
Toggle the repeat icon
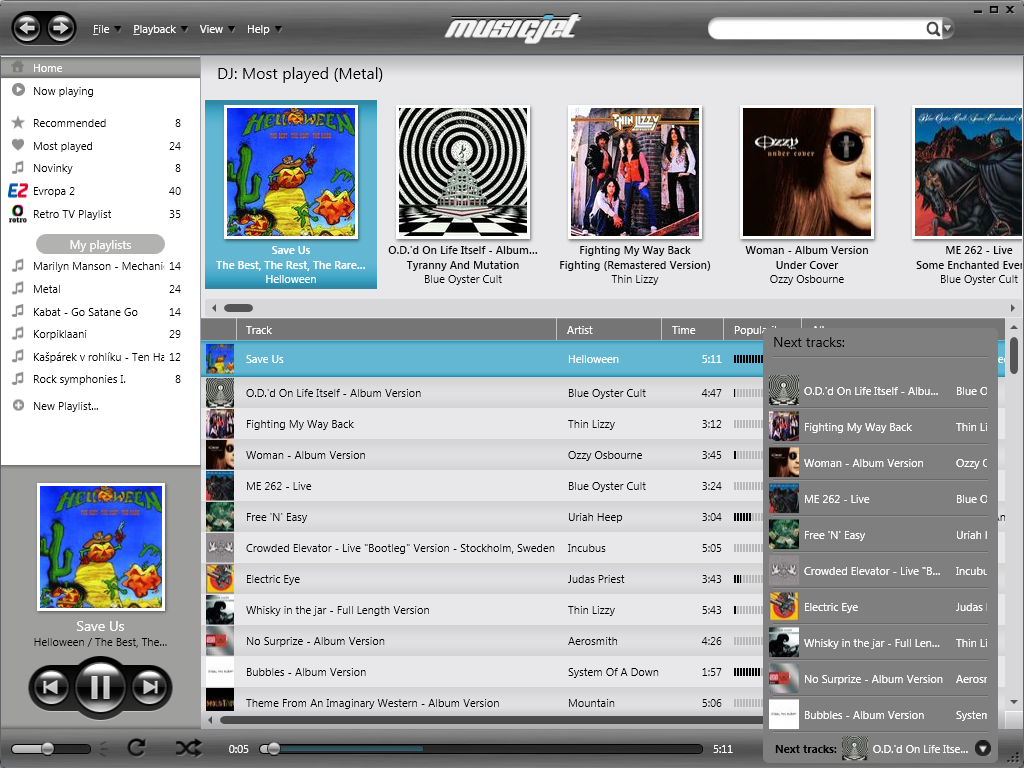tap(136, 748)
